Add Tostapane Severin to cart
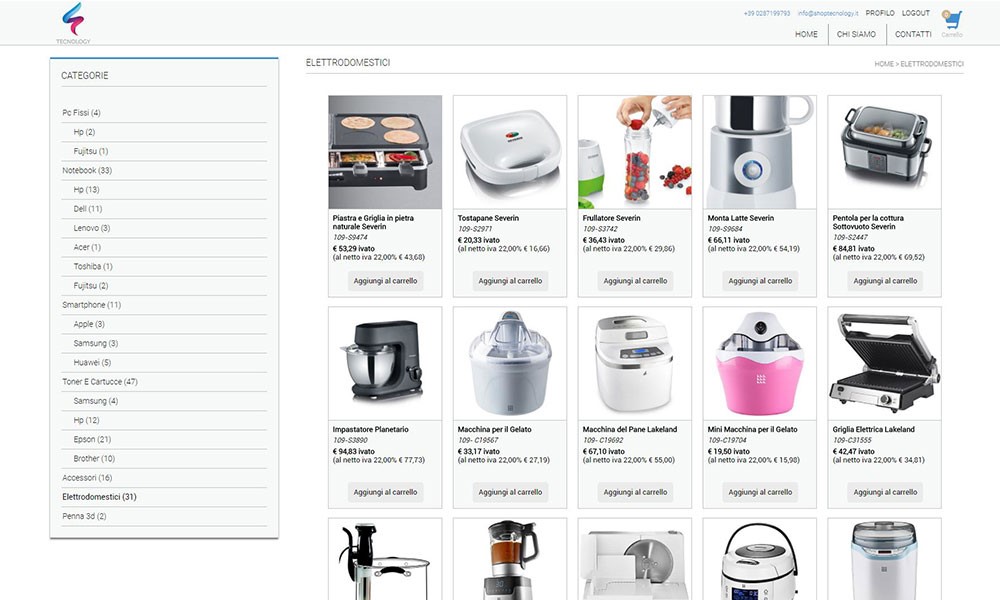This screenshot has height=600, width=1000. click(x=510, y=281)
